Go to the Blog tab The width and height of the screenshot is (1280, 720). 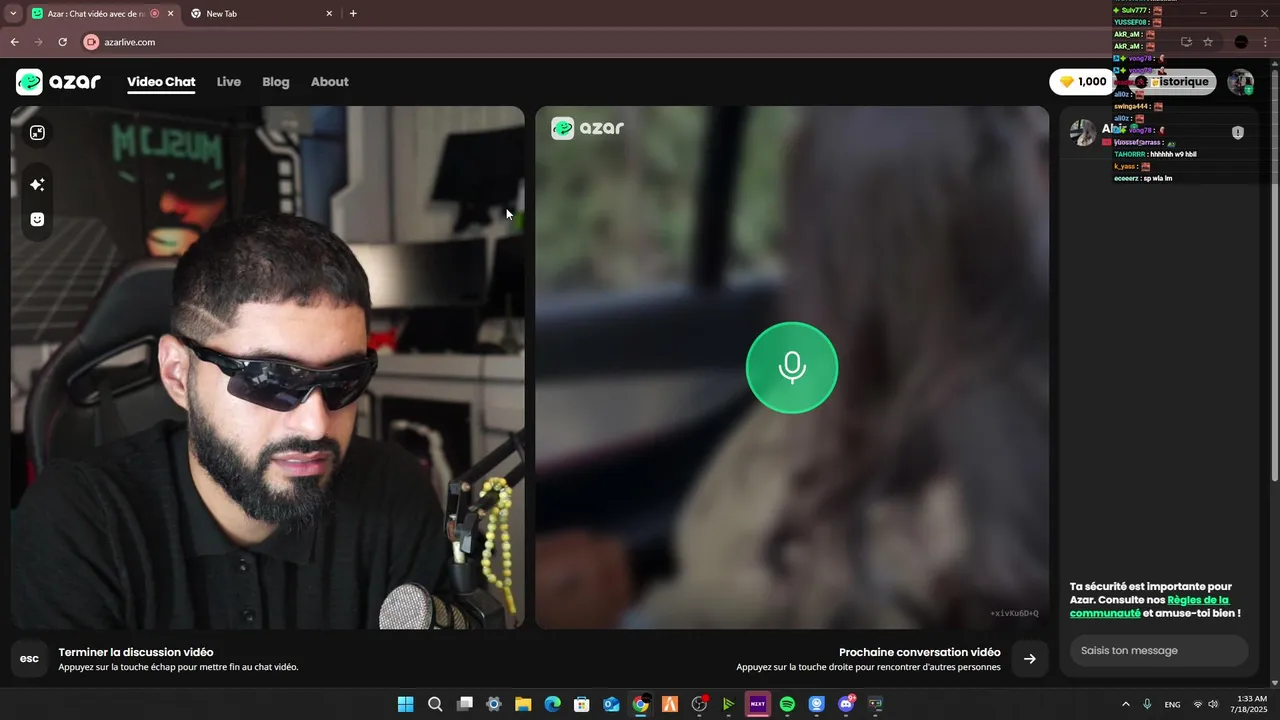click(276, 82)
